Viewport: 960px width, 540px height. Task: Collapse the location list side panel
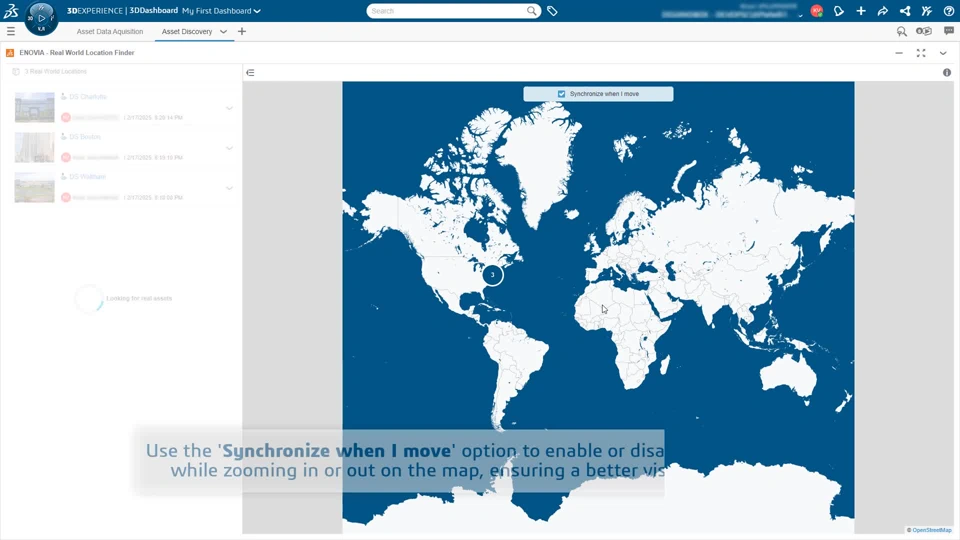pos(250,72)
